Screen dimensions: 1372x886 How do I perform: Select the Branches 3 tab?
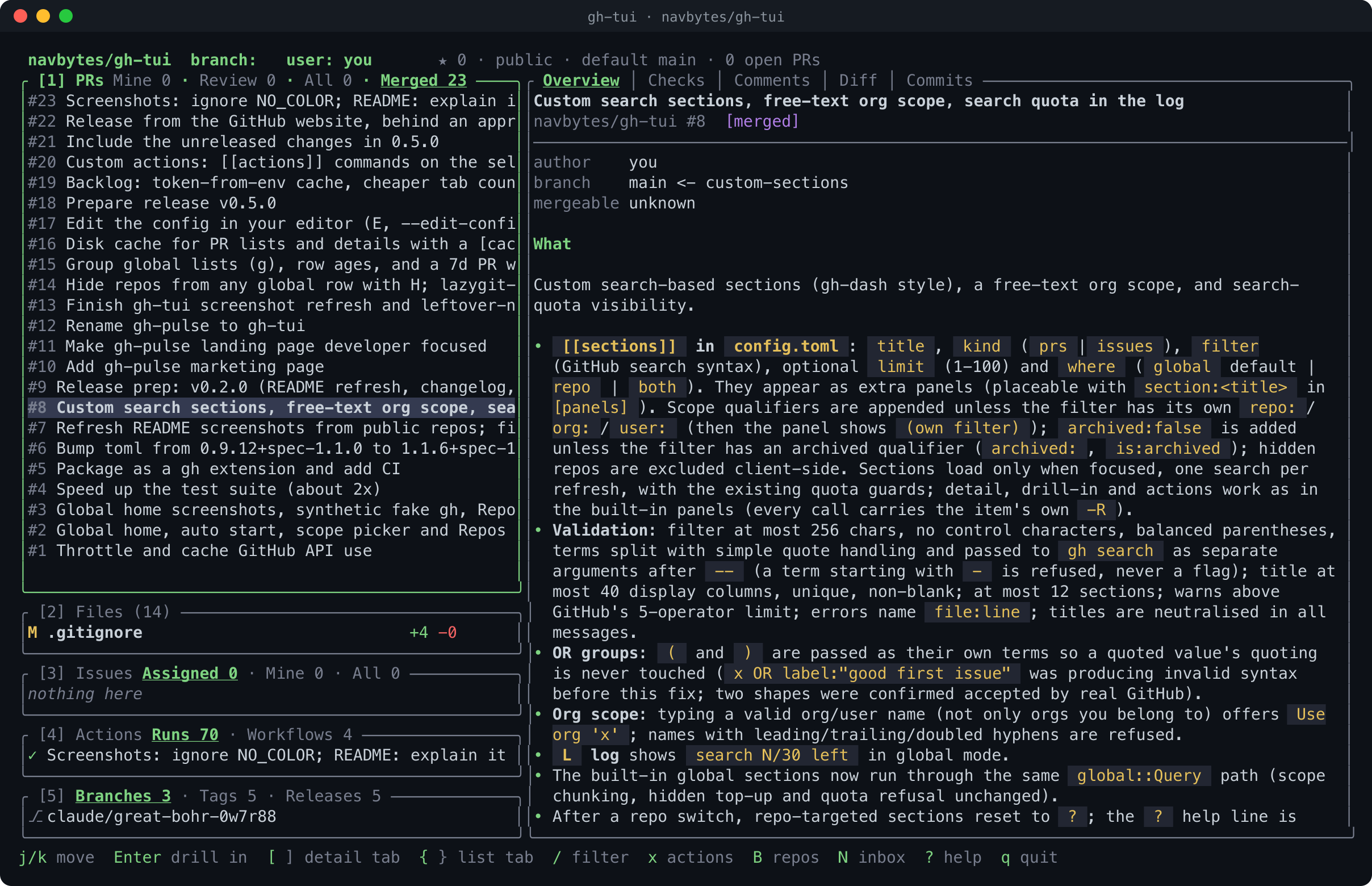point(123,796)
